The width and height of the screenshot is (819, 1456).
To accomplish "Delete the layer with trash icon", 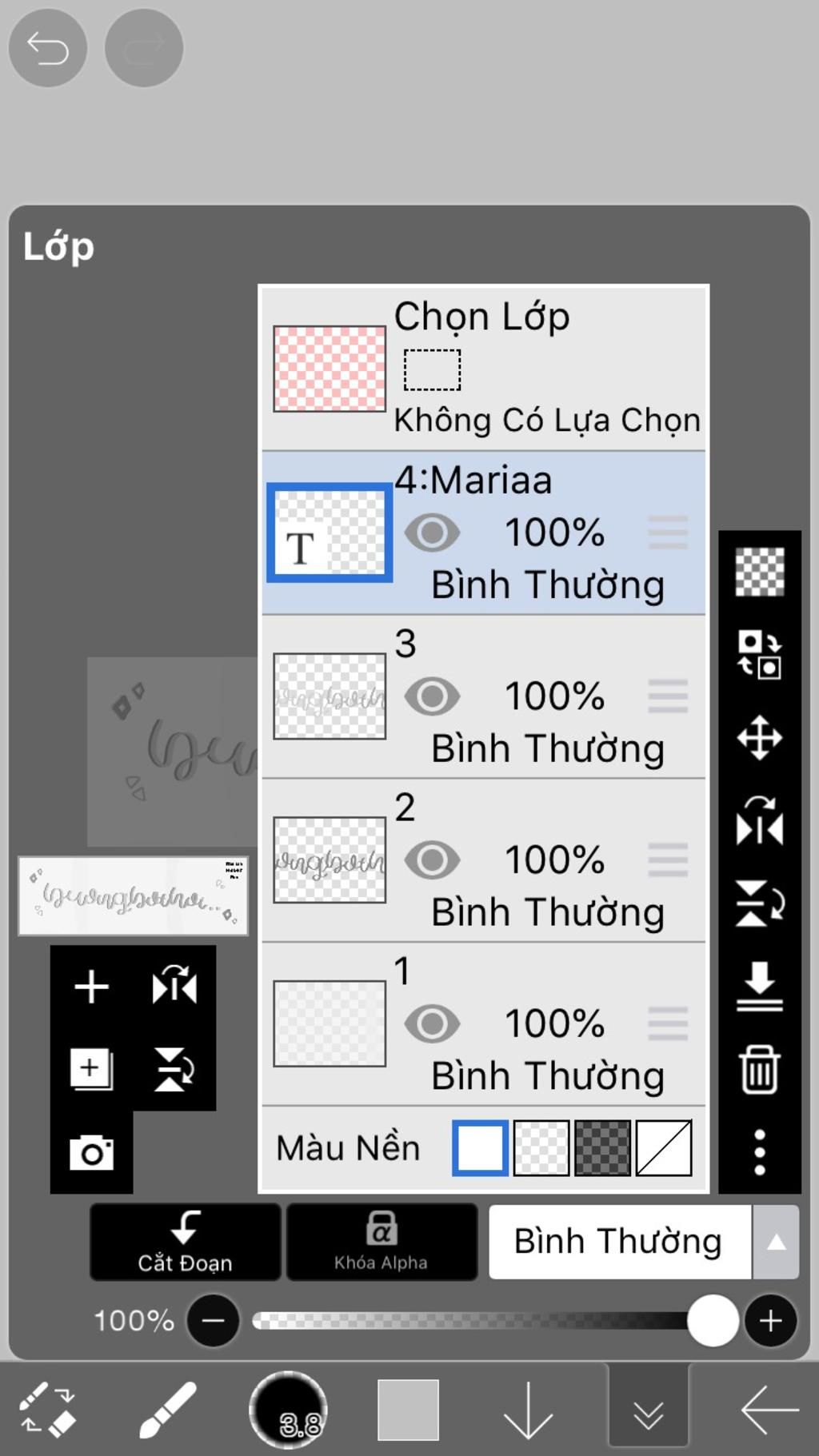I will (x=759, y=1069).
